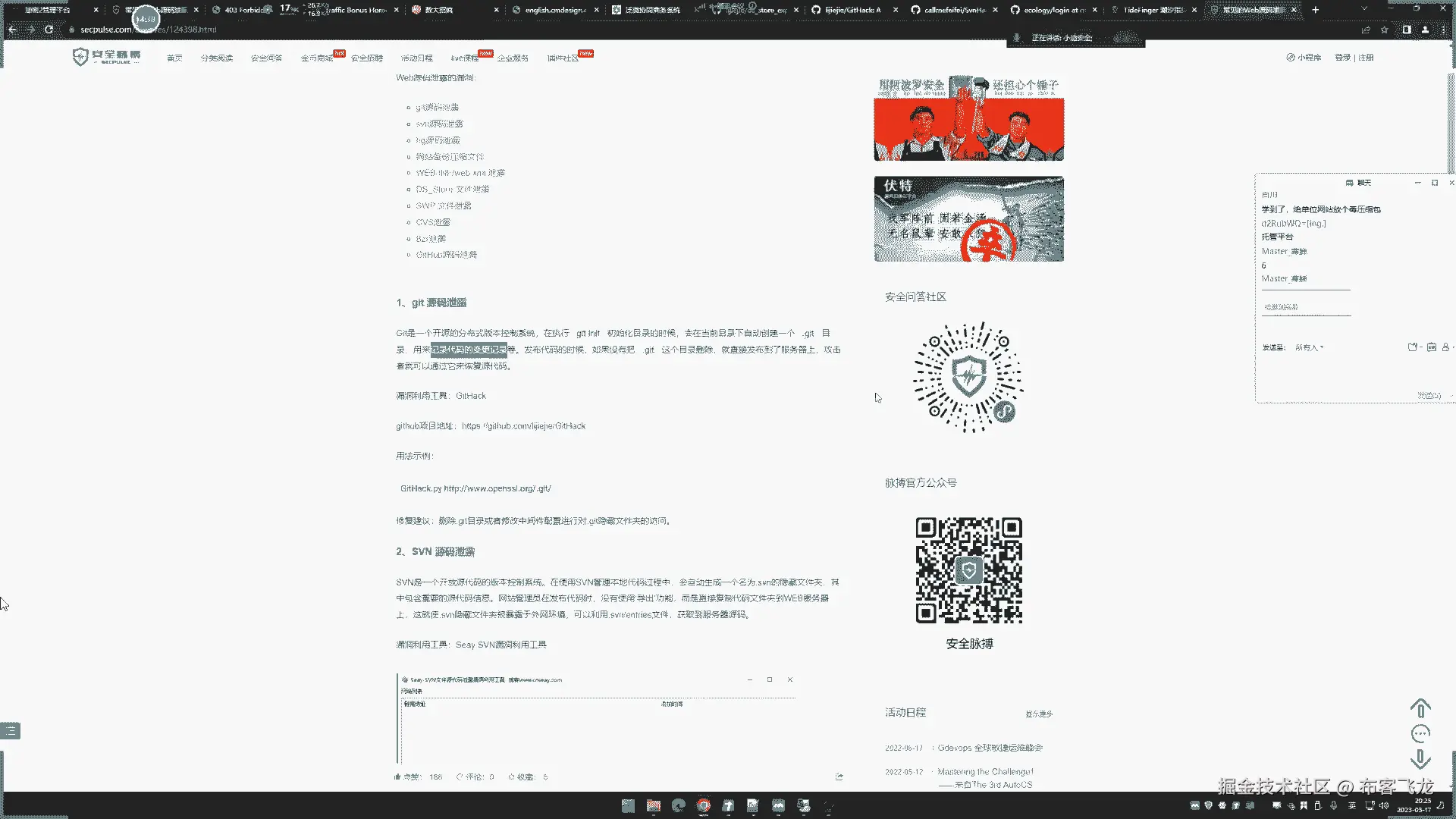1456x819 pixels.
Task: Open the browser side panel icon
Action: click(1407, 30)
